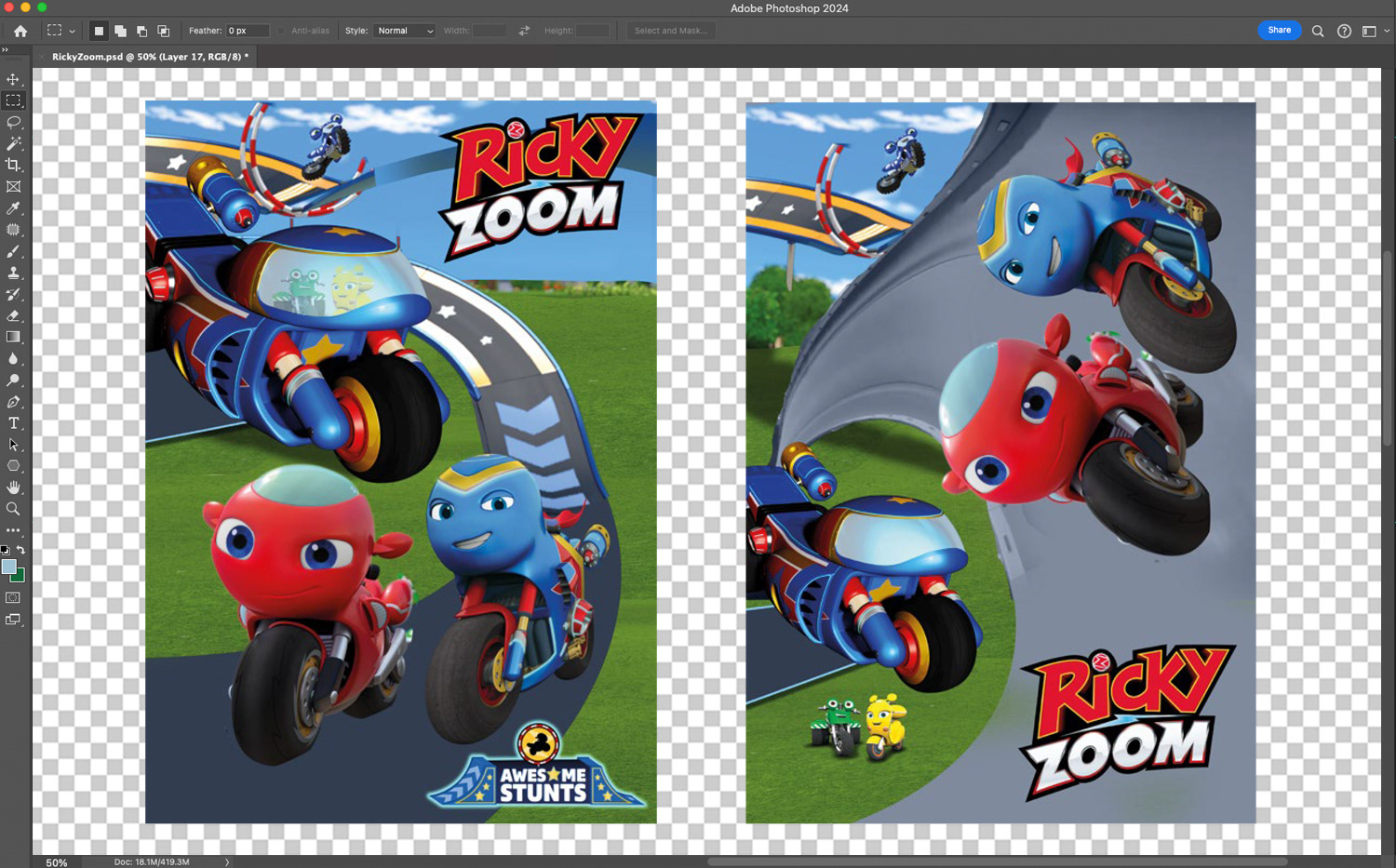Close the RickyZoom.psd document tab
Screen dimensions: 1396x868
[41, 57]
